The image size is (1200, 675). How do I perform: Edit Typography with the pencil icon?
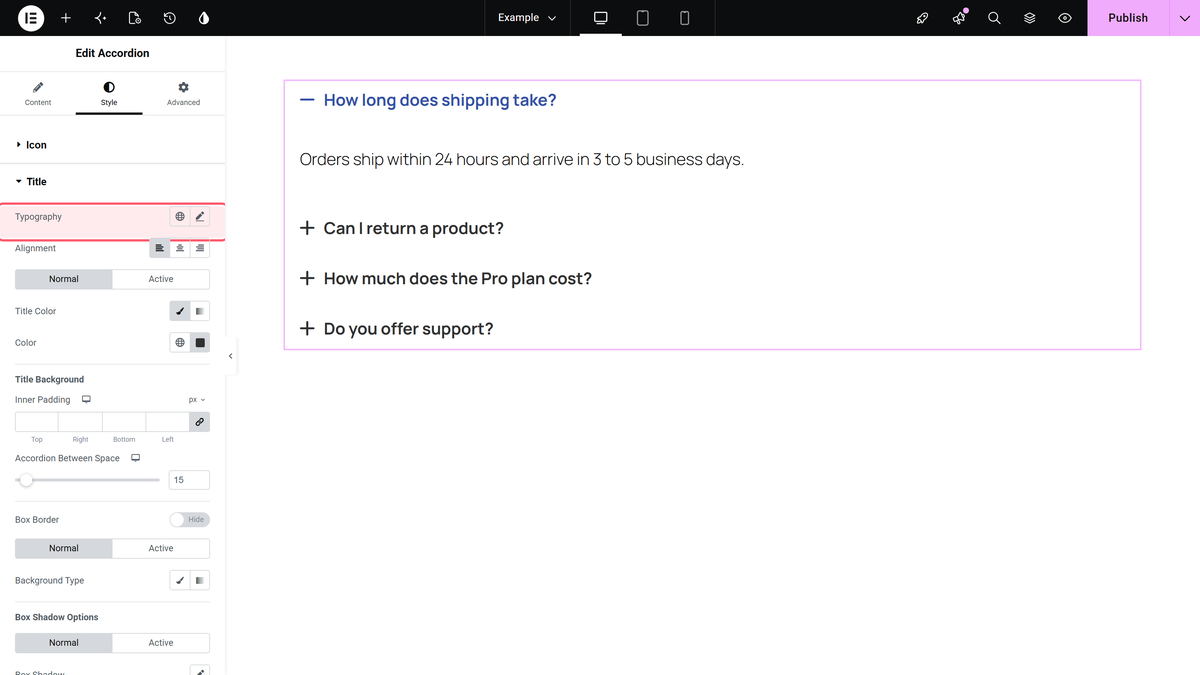point(200,216)
